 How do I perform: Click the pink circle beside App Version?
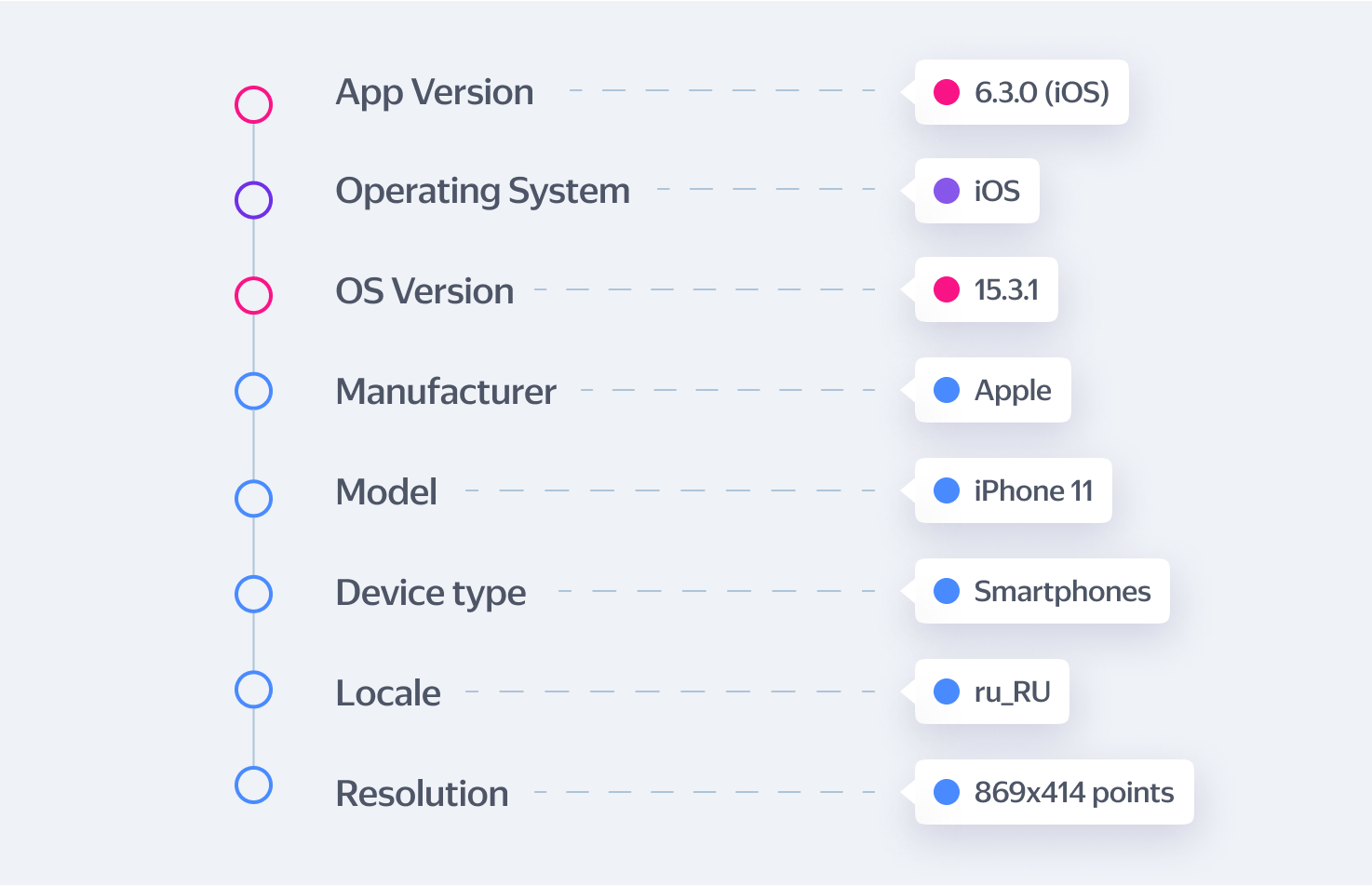coord(253,104)
